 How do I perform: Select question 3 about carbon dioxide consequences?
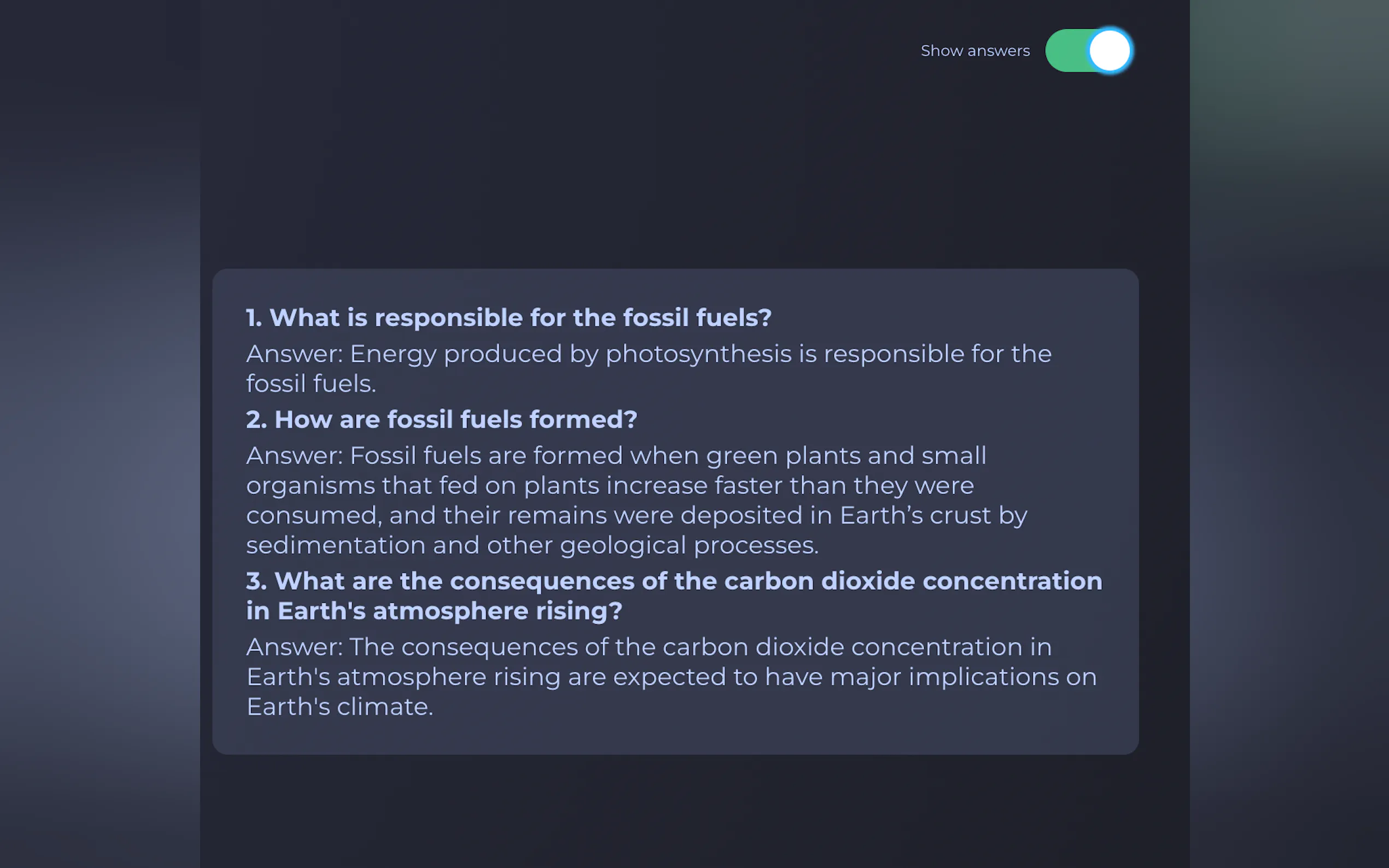pos(674,595)
